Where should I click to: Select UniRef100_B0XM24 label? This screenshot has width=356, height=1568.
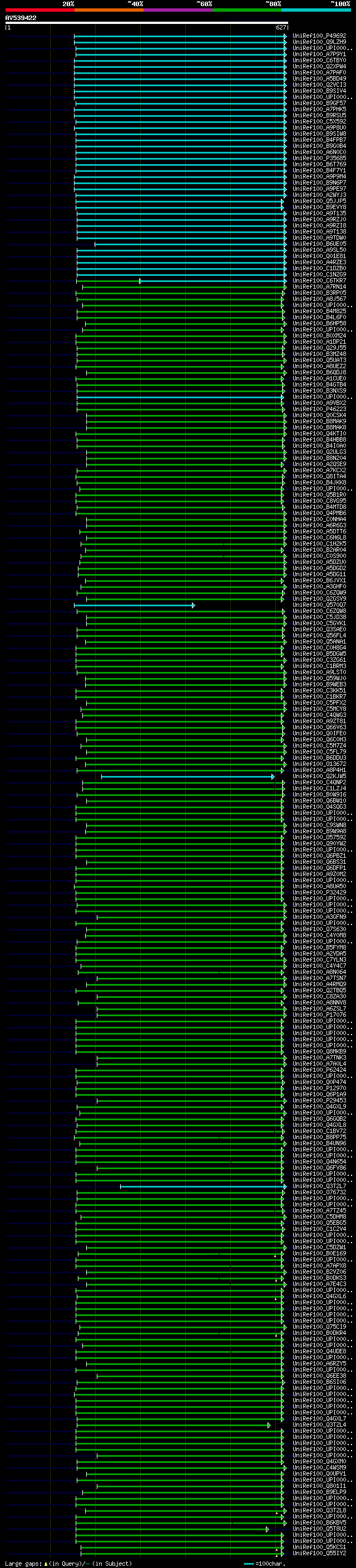319,335
